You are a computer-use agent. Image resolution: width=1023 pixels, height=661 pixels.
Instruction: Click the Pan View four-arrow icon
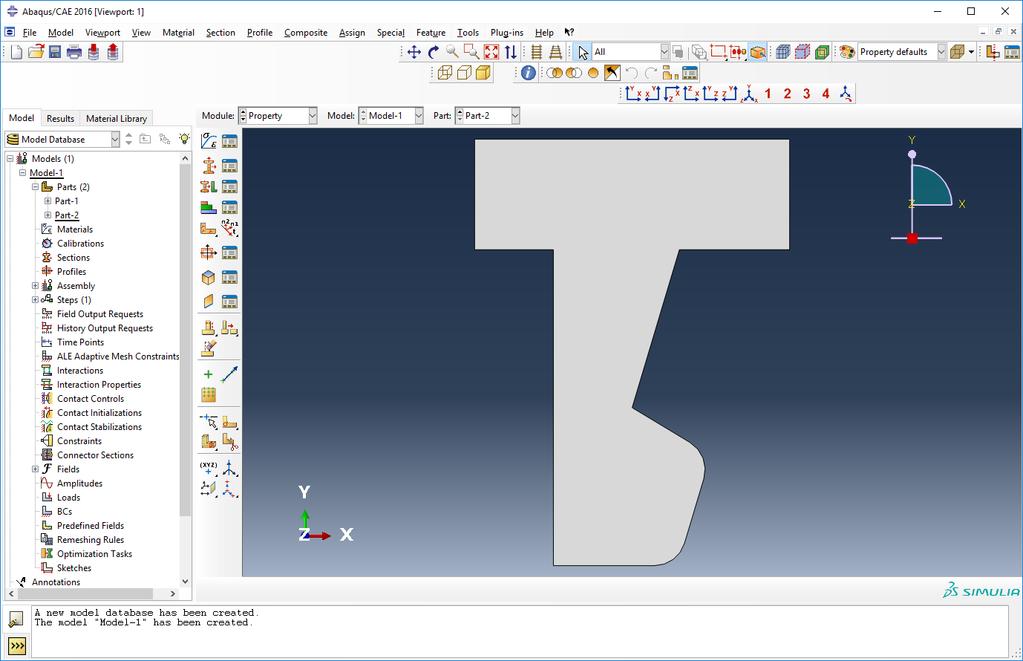414,52
